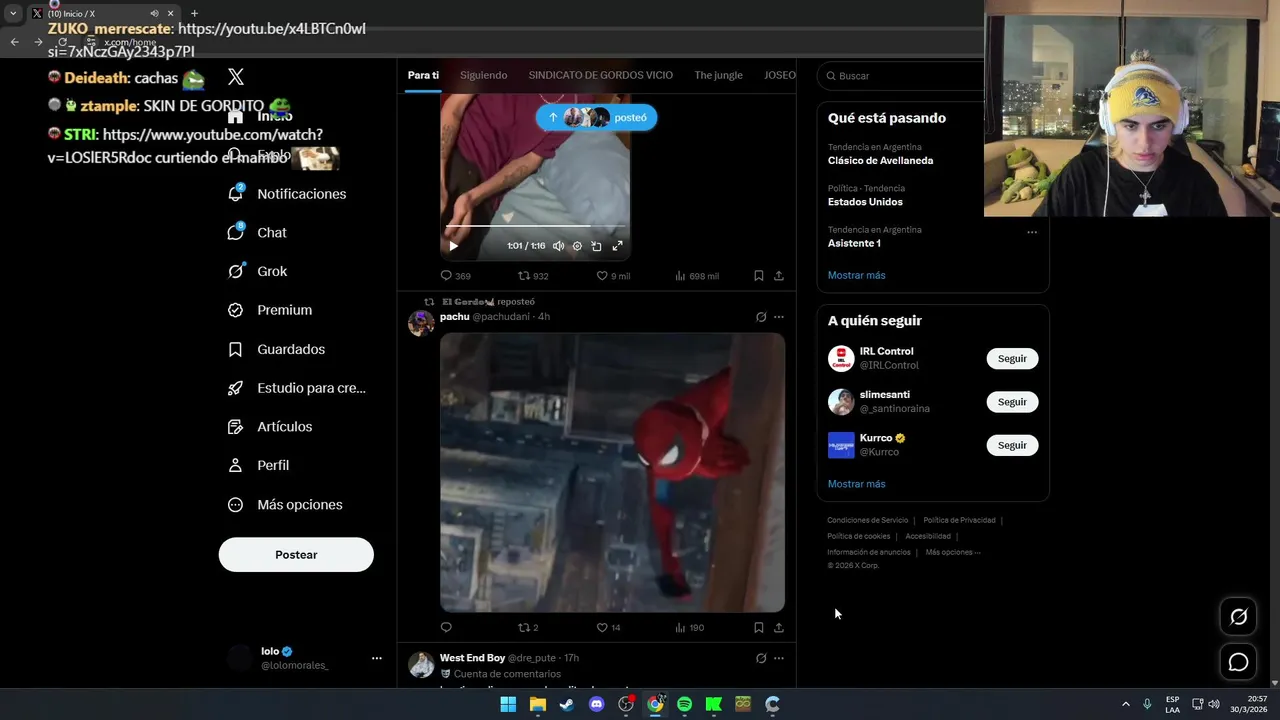Screen dimensions: 1280x720
Task: Toggle picture-in-picture for the video
Action: (x=596, y=246)
